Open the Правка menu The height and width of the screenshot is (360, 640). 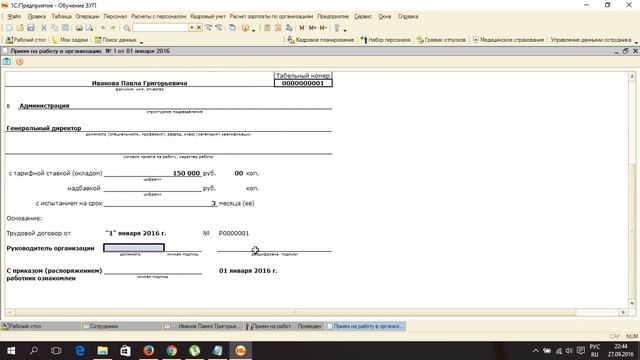pos(37,17)
